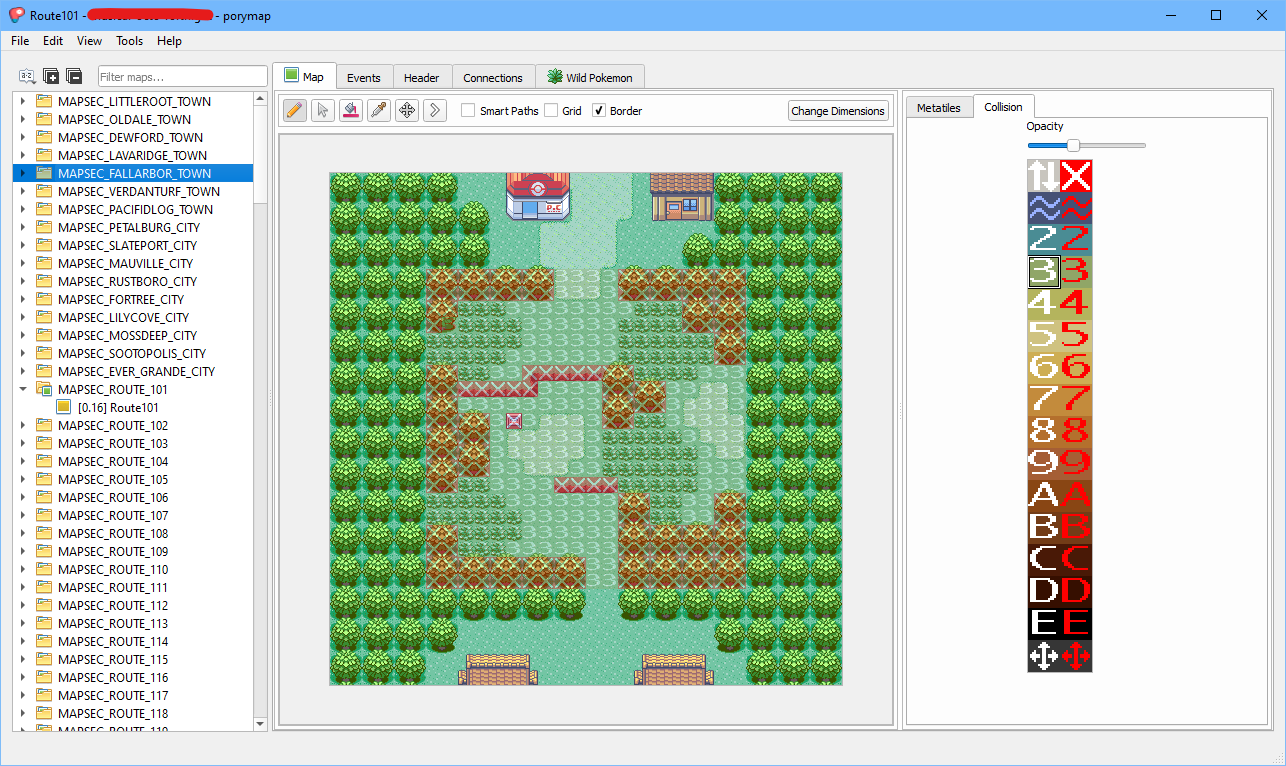Collapse the MAPSEC_ROUTE_101 folder
Viewport: 1286px width, 766px height.
point(22,390)
